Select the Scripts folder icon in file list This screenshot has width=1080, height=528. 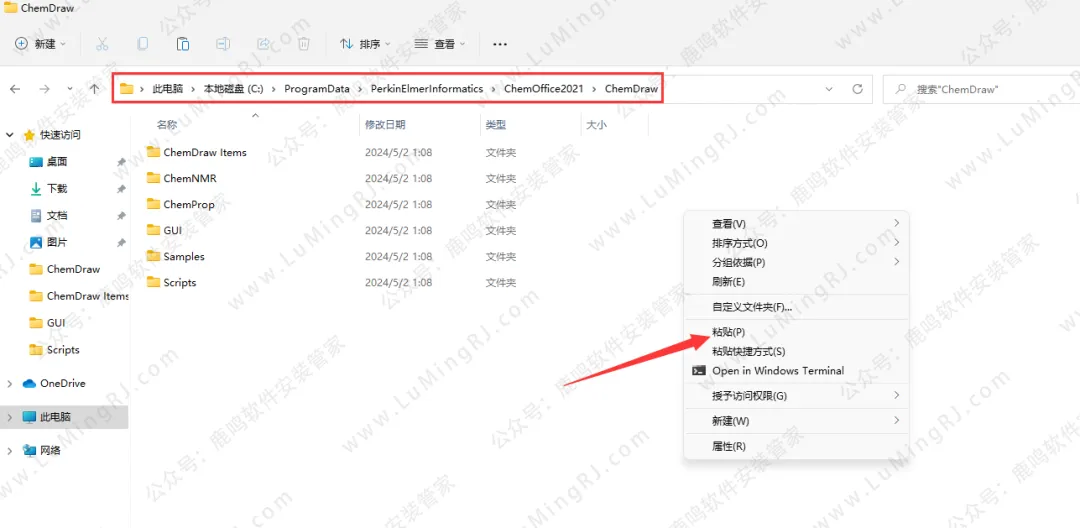point(153,282)
